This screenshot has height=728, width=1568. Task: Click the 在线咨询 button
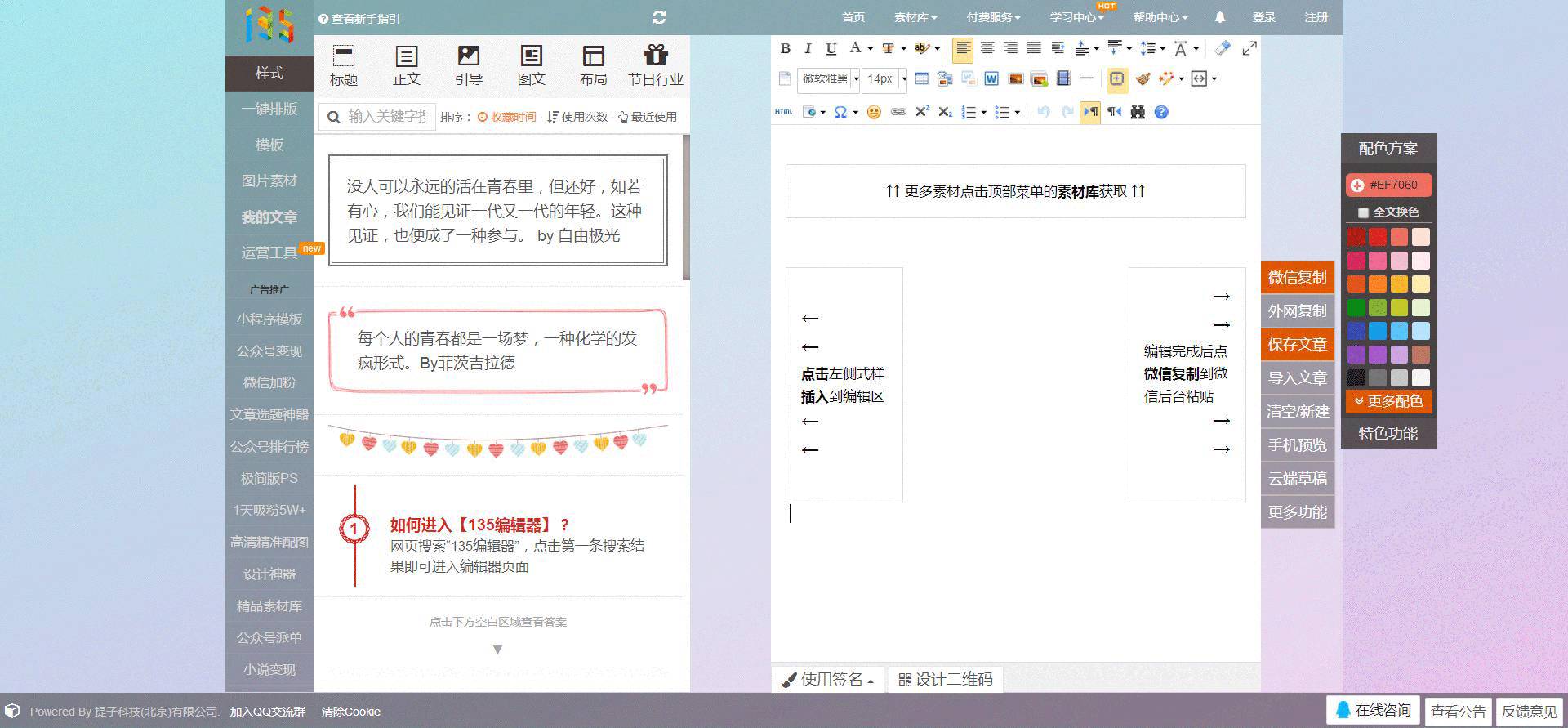(x=1374, y=711)
